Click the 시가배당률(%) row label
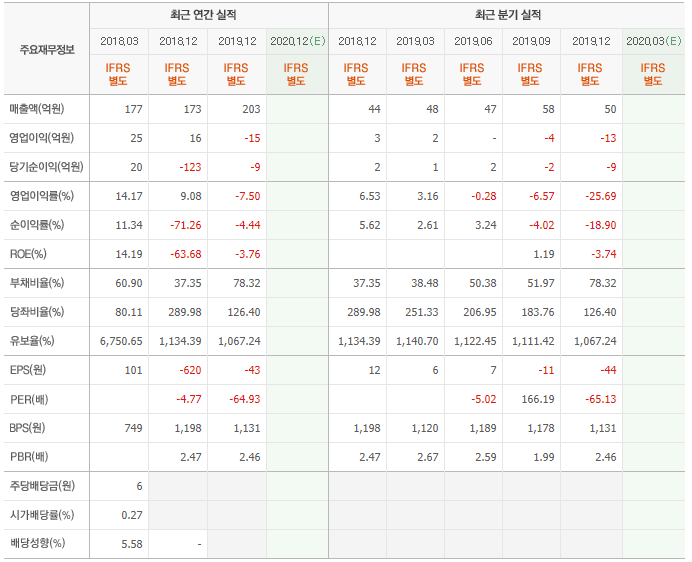This screenshot has height=562, width=692. [x=42, y=515]
